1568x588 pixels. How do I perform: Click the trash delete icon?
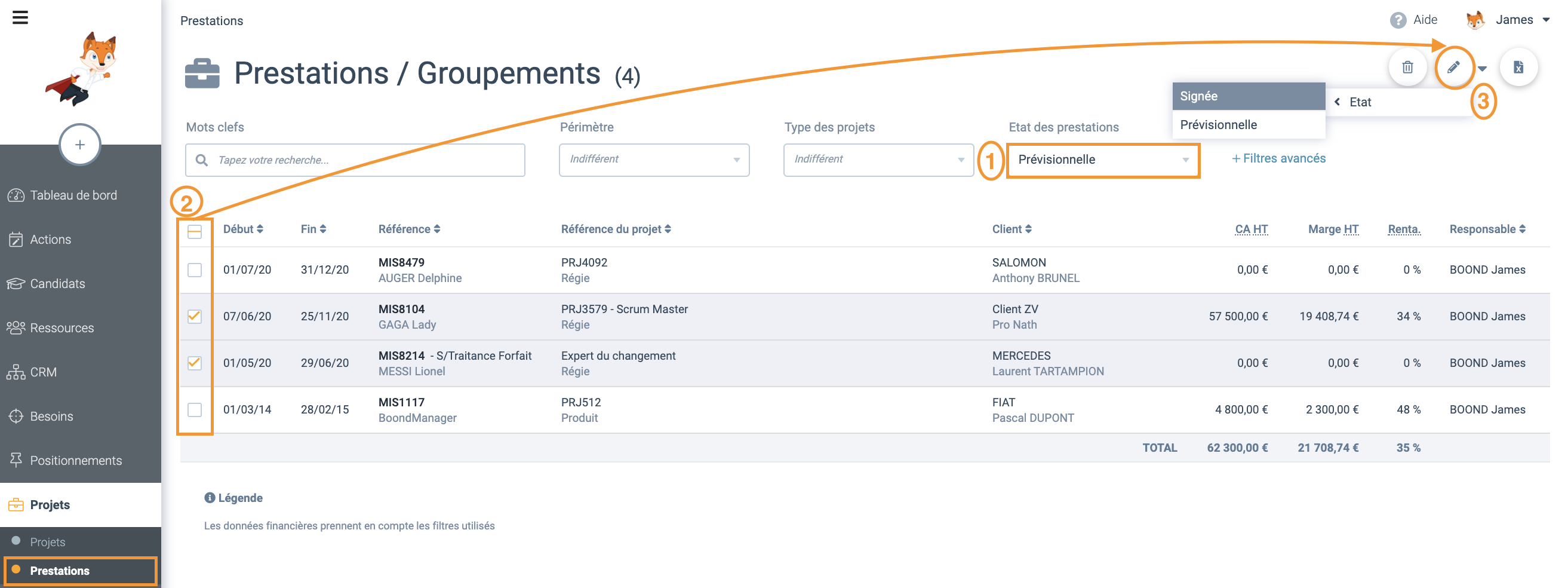click(1407, 68)
